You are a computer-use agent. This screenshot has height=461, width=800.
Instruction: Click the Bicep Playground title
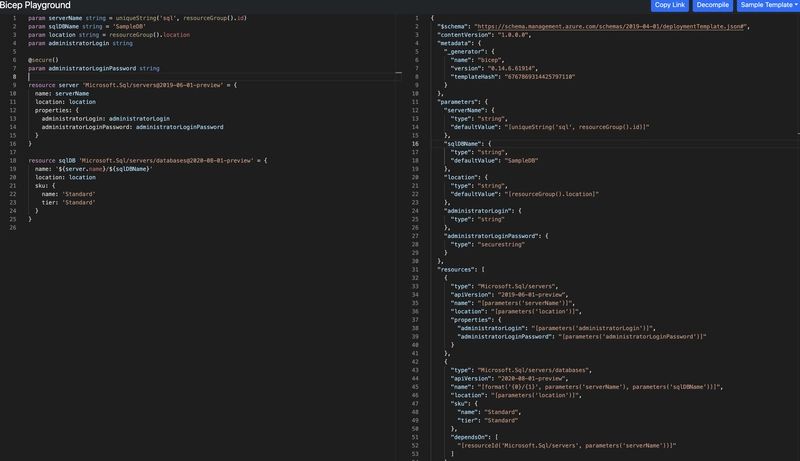(x=35, y=5)
